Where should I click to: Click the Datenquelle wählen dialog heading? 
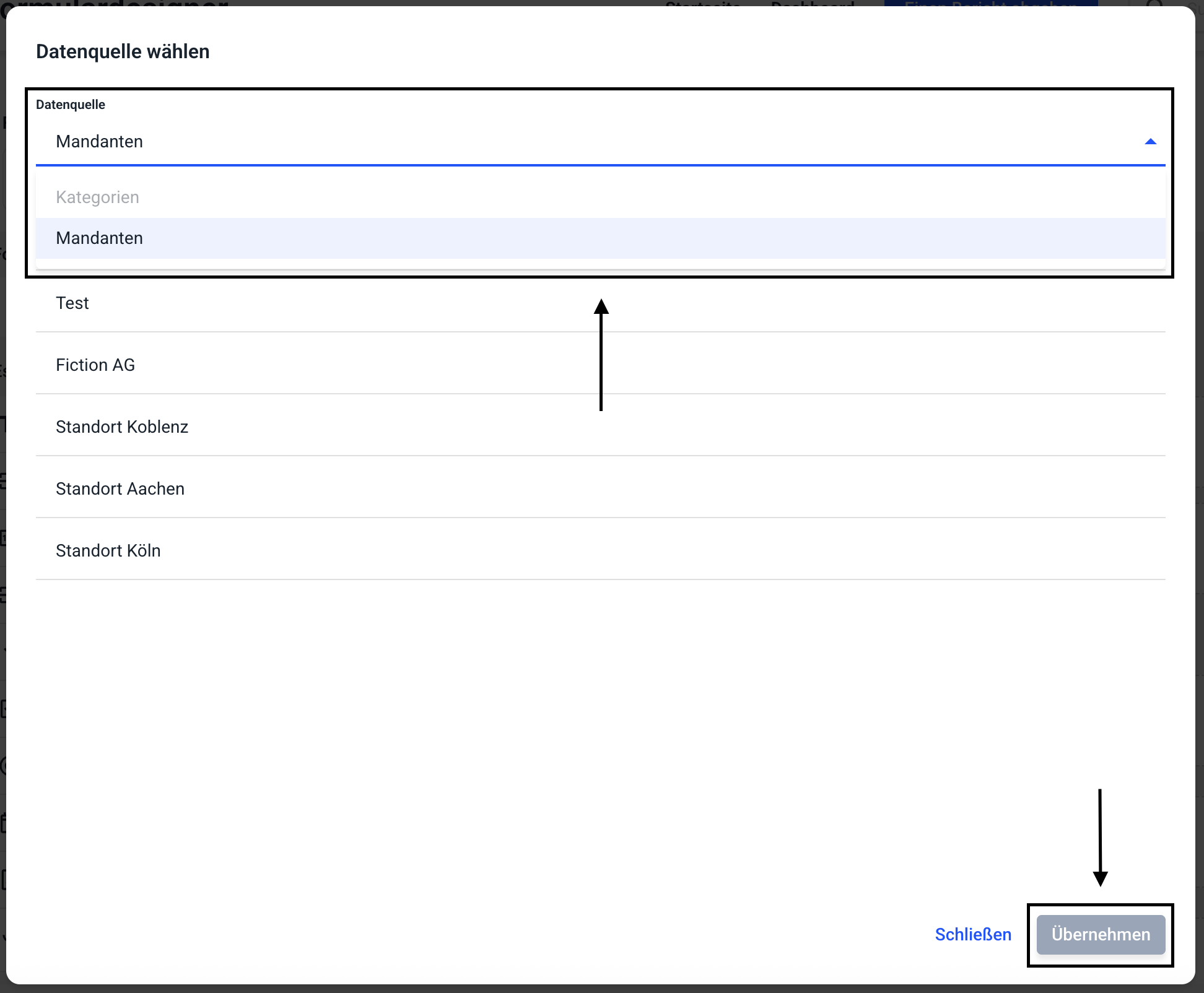click(123, 51)
